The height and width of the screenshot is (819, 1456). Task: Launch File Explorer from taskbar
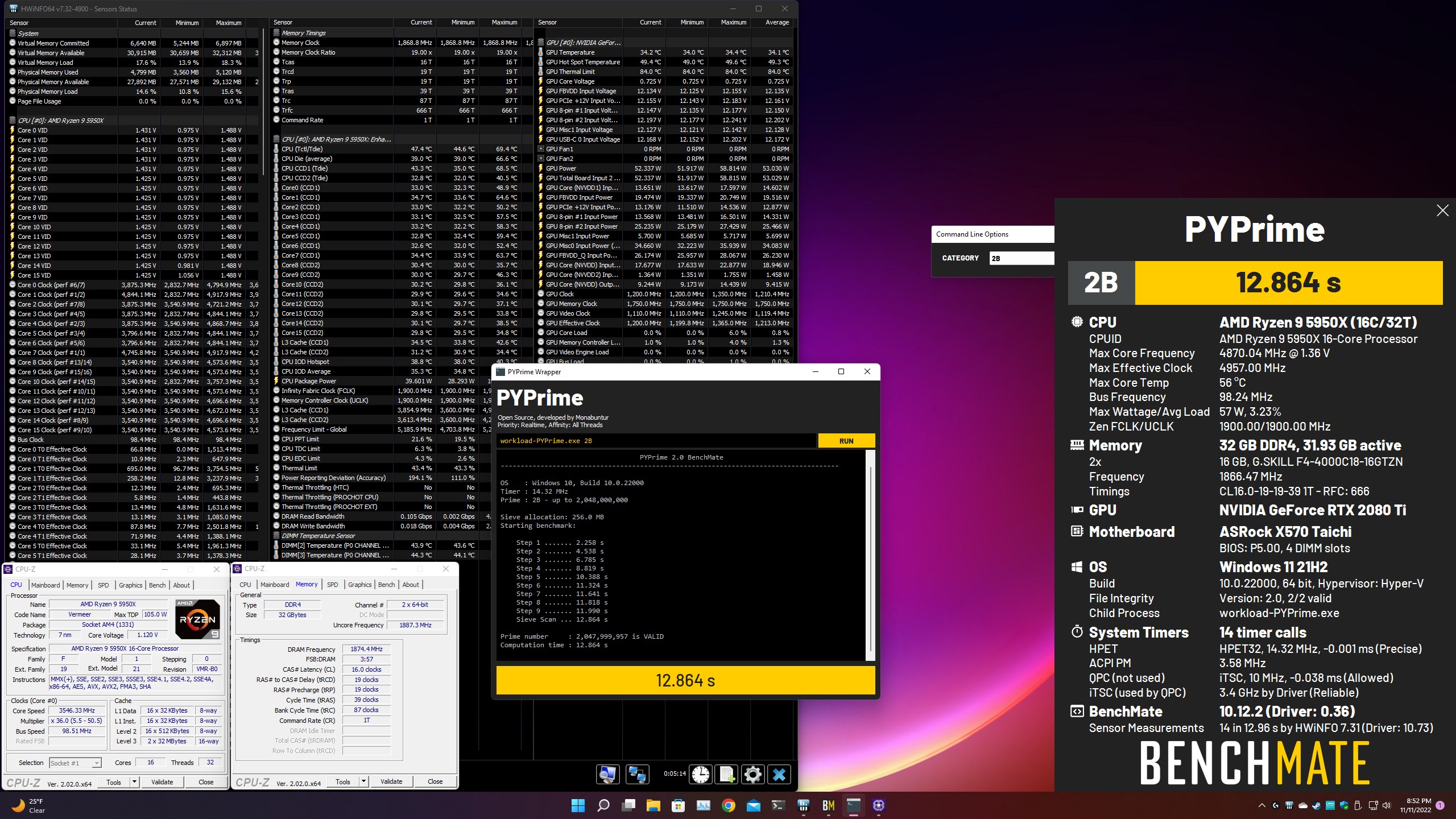[x=653, y=805]
